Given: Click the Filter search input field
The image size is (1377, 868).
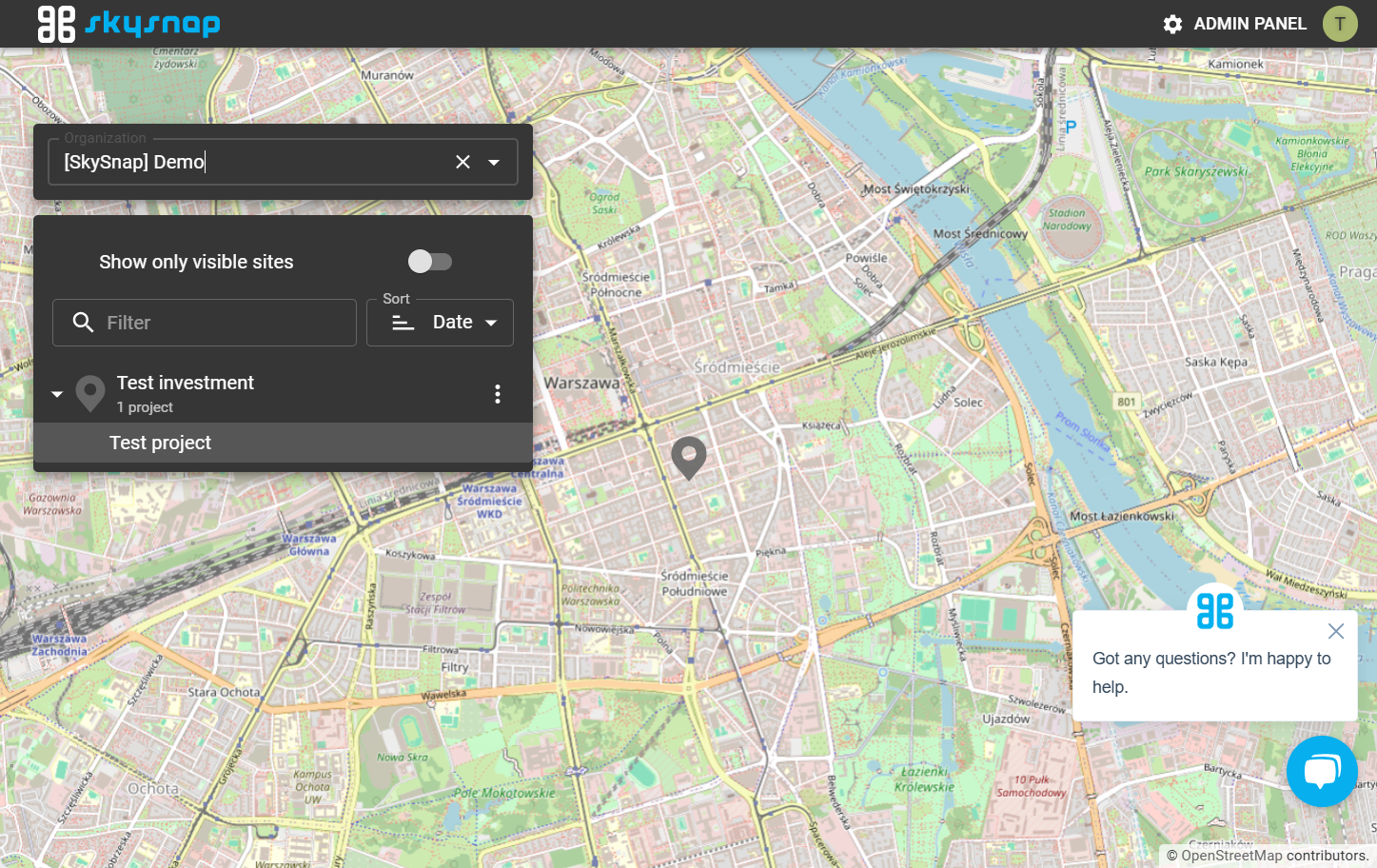Looking at the screenshot, I should pyautogui.click(x=205, y=323).
